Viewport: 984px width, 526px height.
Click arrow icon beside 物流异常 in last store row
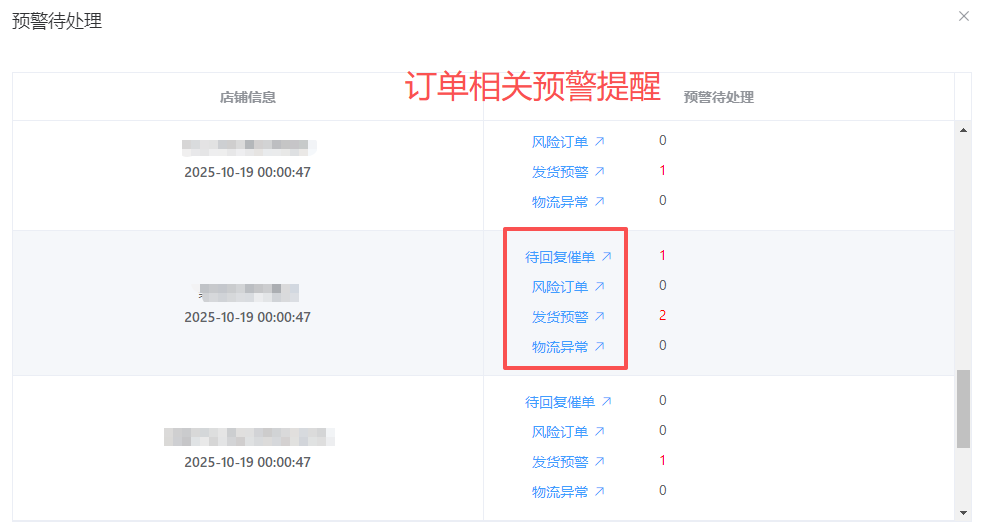pyautogui.click(x=599, y=492)
